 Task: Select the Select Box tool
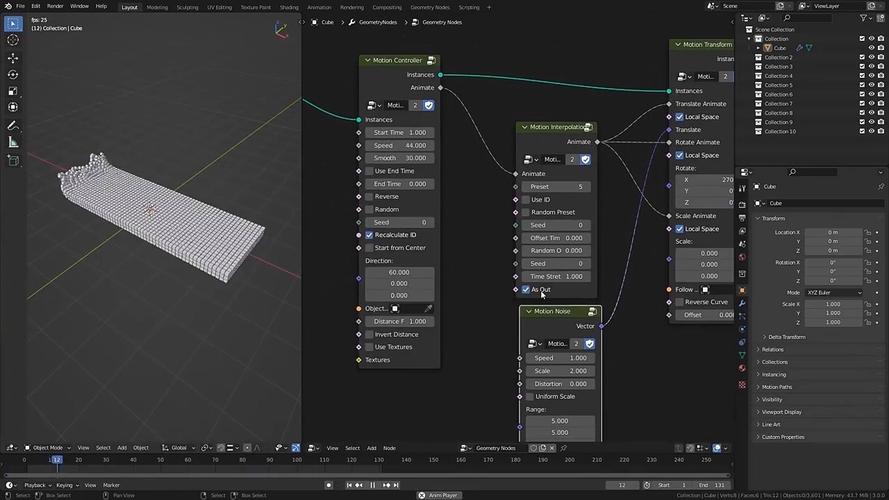coord(13,24)
